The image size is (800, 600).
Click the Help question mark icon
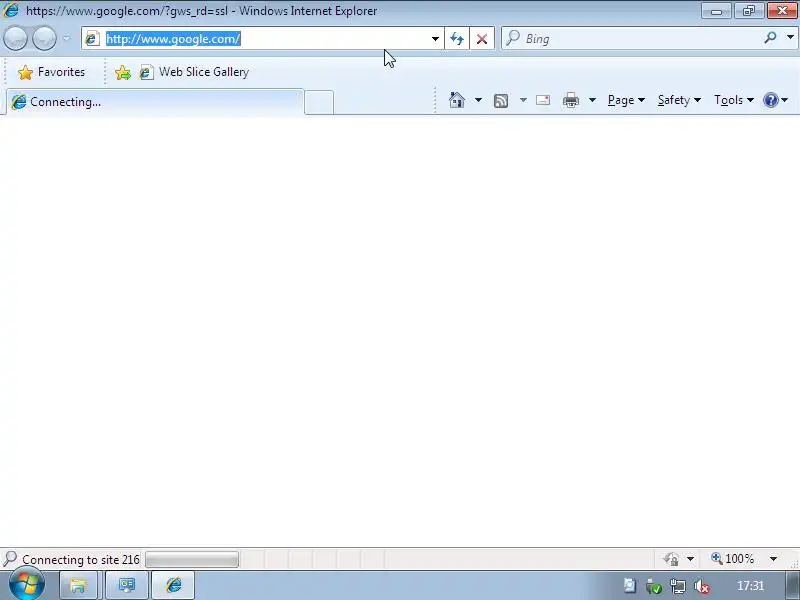click(x=771, y=100)
